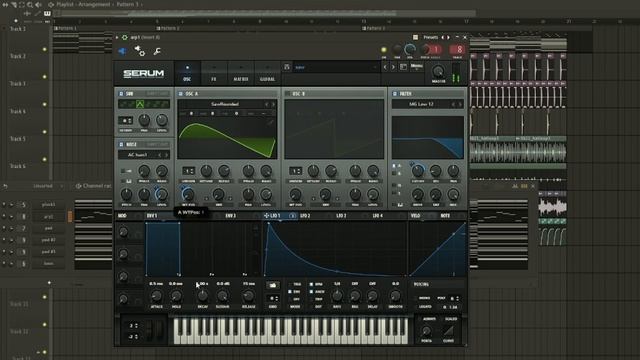
Task: Click the blue piano roll icon in plugin wrapper
Action: pos(122,51)
